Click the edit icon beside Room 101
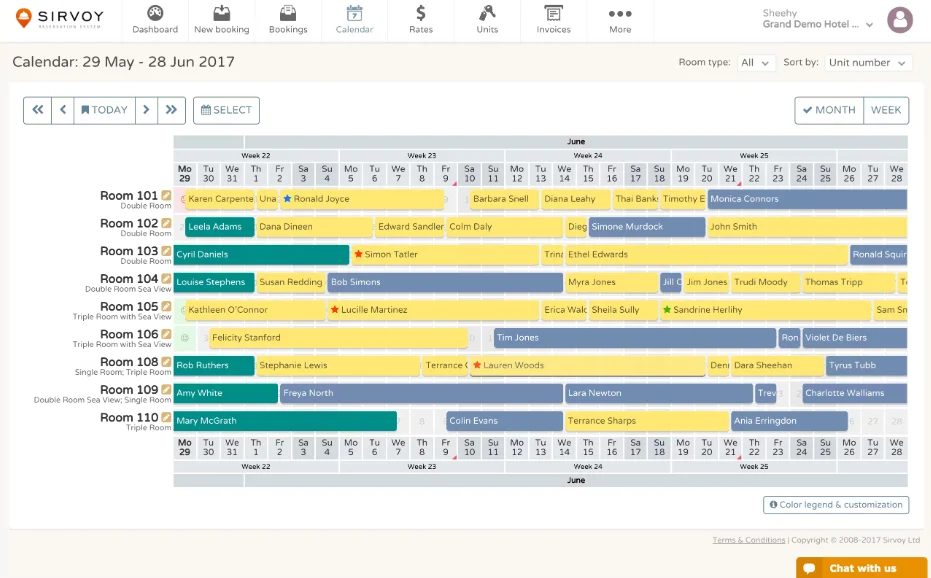931x578 pixels. (x=167, y=196)
